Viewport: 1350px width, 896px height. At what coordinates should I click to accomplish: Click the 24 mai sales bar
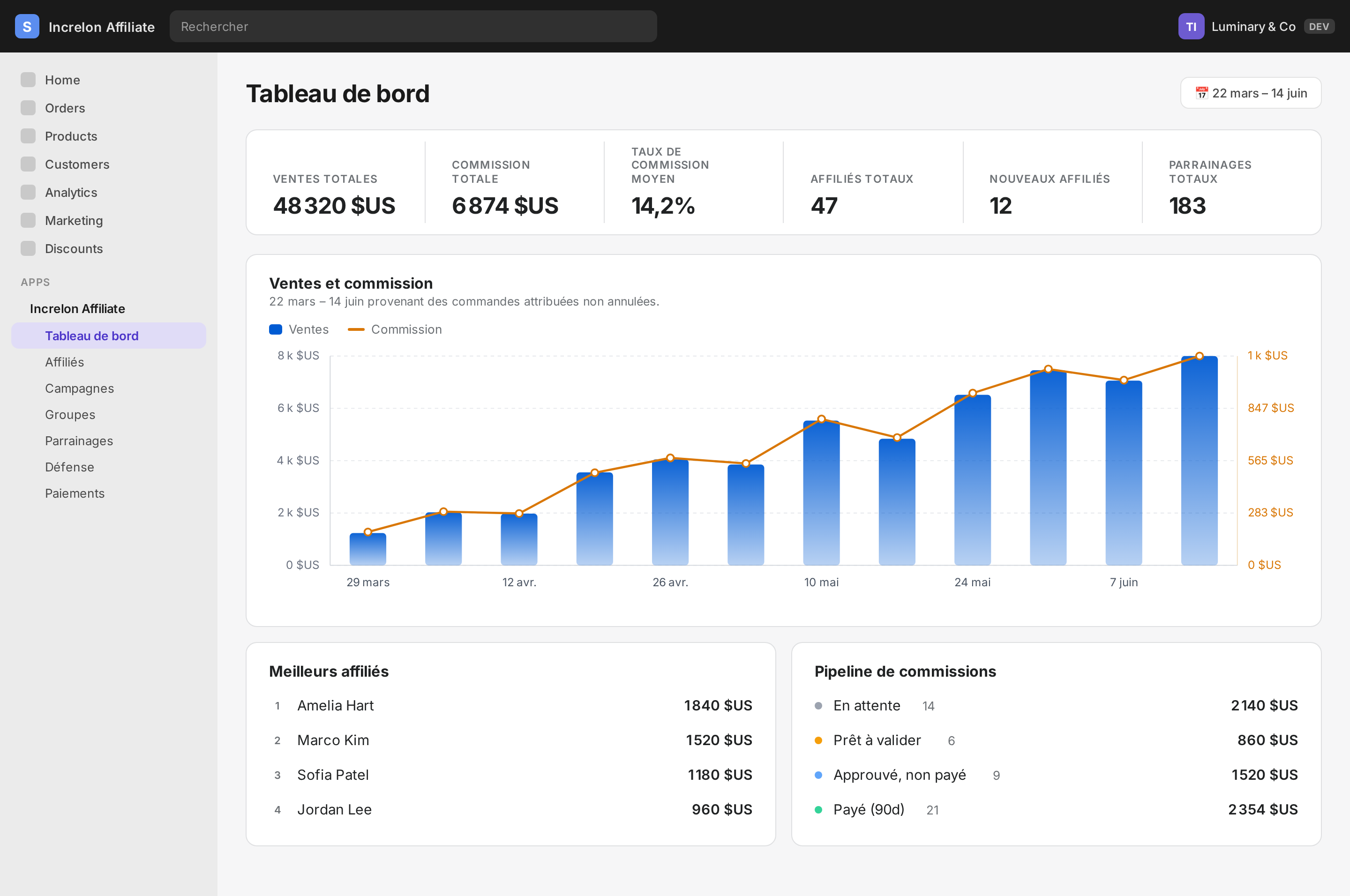(x=973, y=480)
